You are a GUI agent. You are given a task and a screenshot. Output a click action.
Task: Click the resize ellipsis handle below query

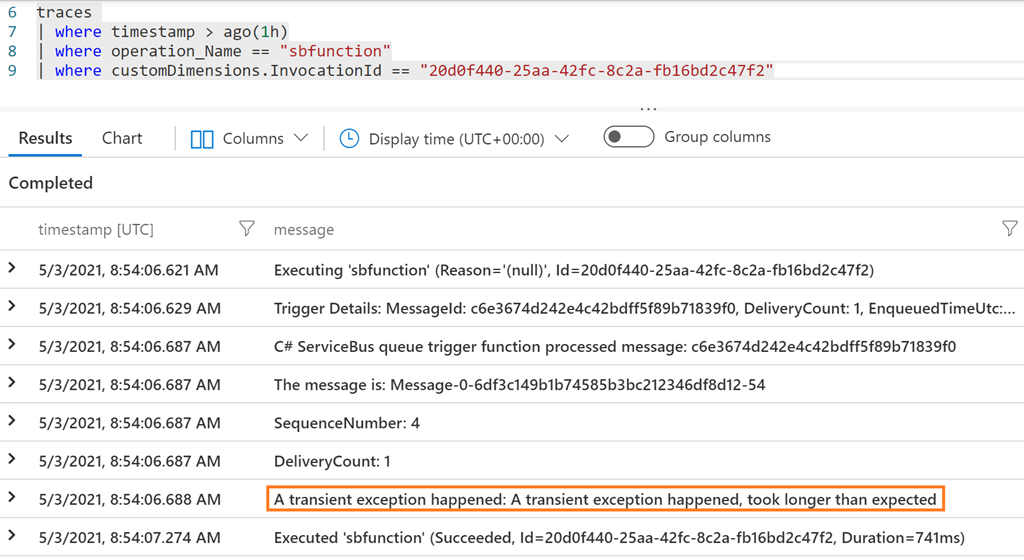[648, 109]
